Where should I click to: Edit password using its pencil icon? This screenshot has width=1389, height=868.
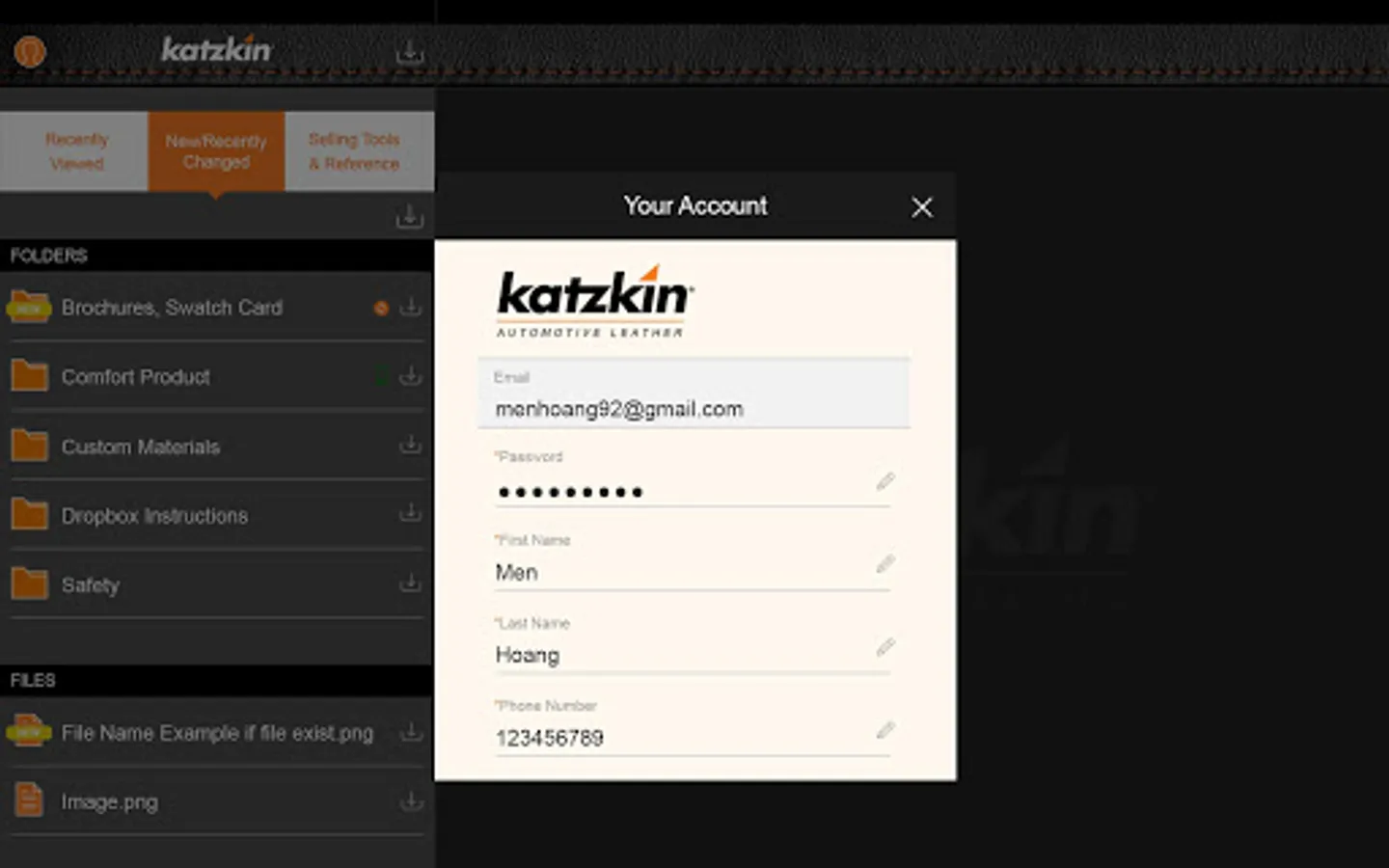[885, 481]
